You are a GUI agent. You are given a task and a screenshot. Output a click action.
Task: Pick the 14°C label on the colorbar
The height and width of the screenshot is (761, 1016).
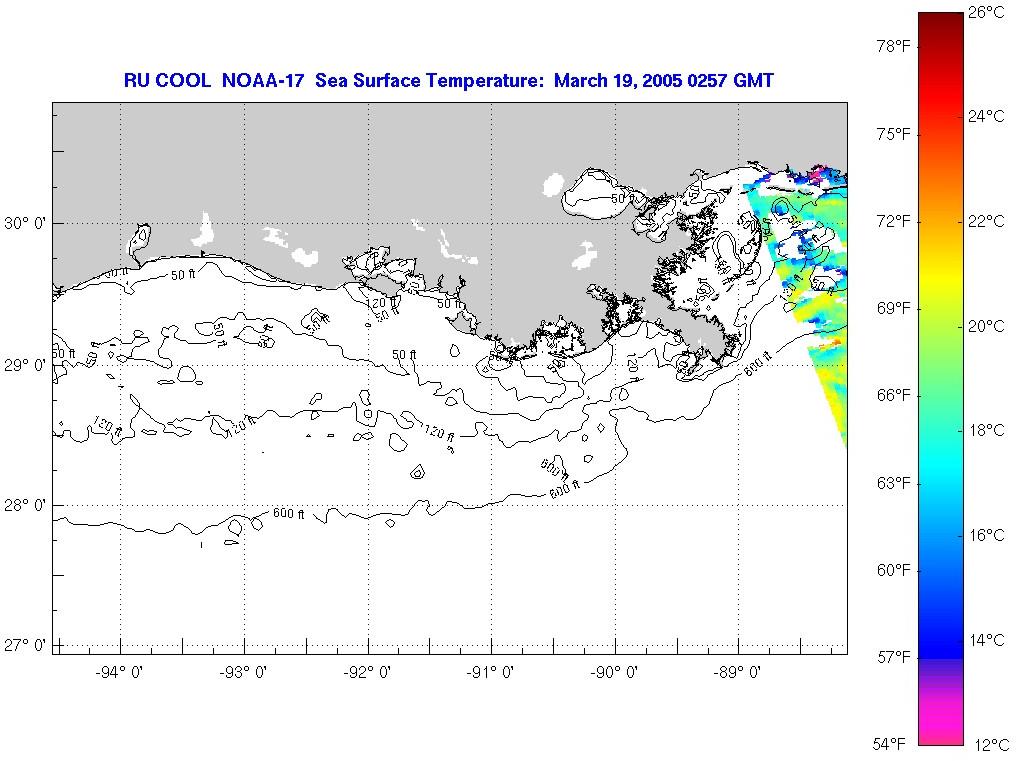[x=986, y=640]
